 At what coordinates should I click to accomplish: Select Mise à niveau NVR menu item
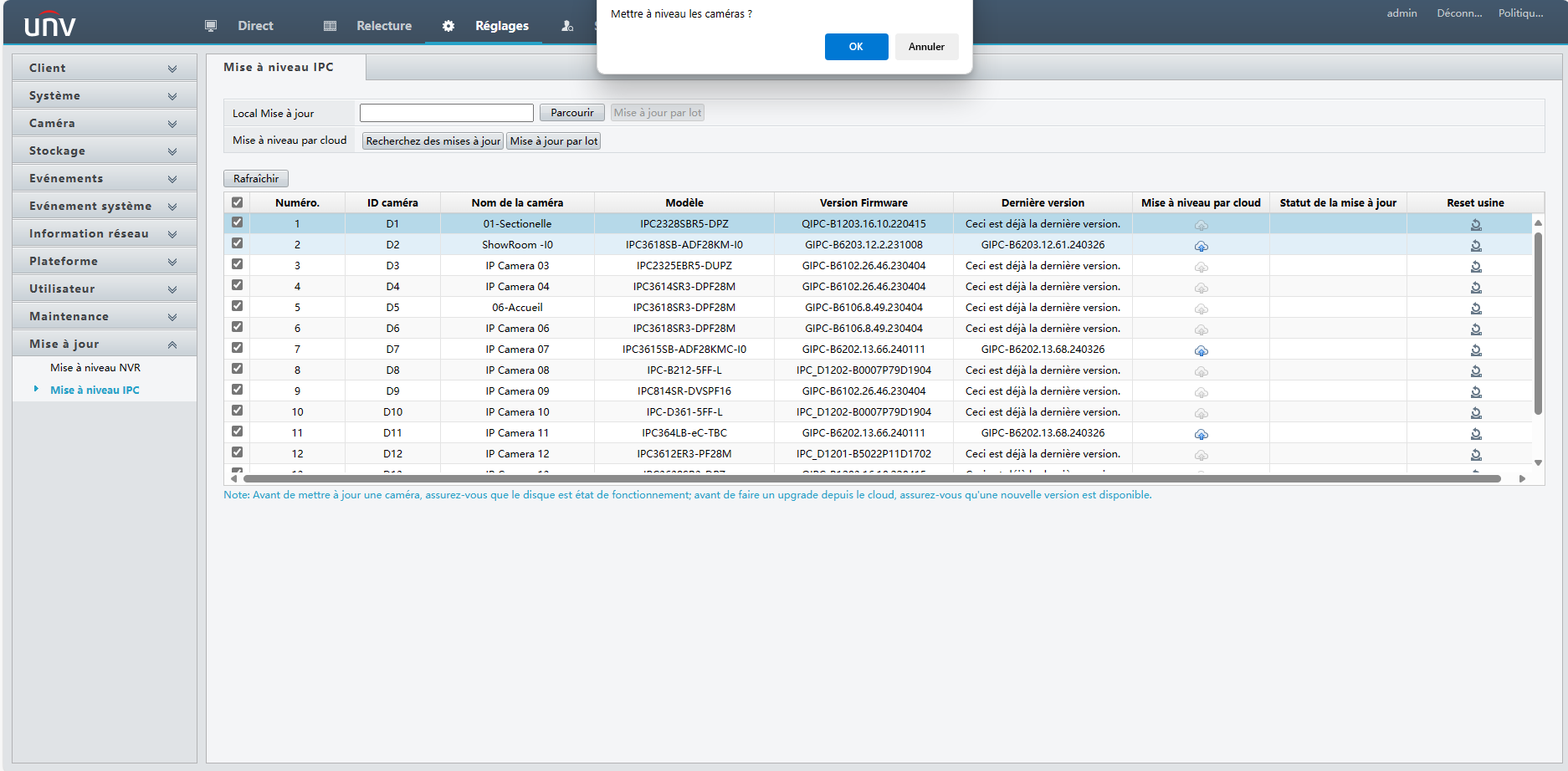tap(95, 368)
